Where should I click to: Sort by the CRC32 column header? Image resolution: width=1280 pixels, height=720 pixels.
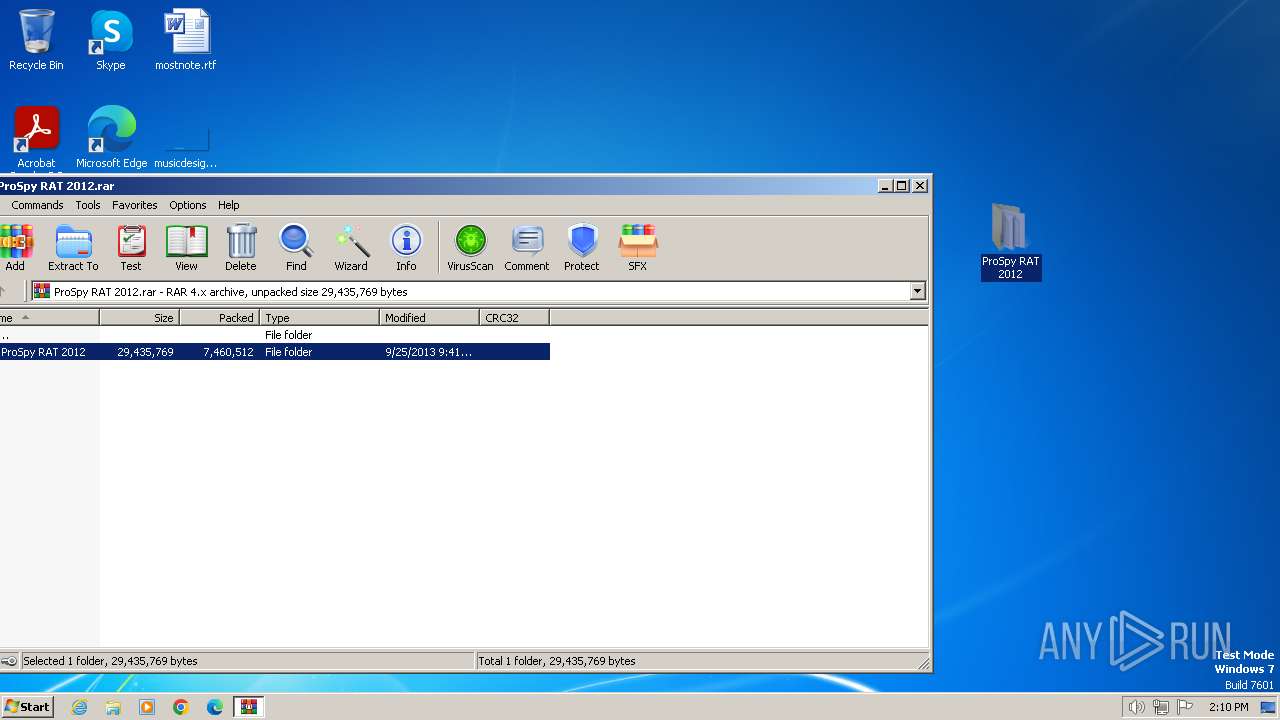(x=514, y=318)
